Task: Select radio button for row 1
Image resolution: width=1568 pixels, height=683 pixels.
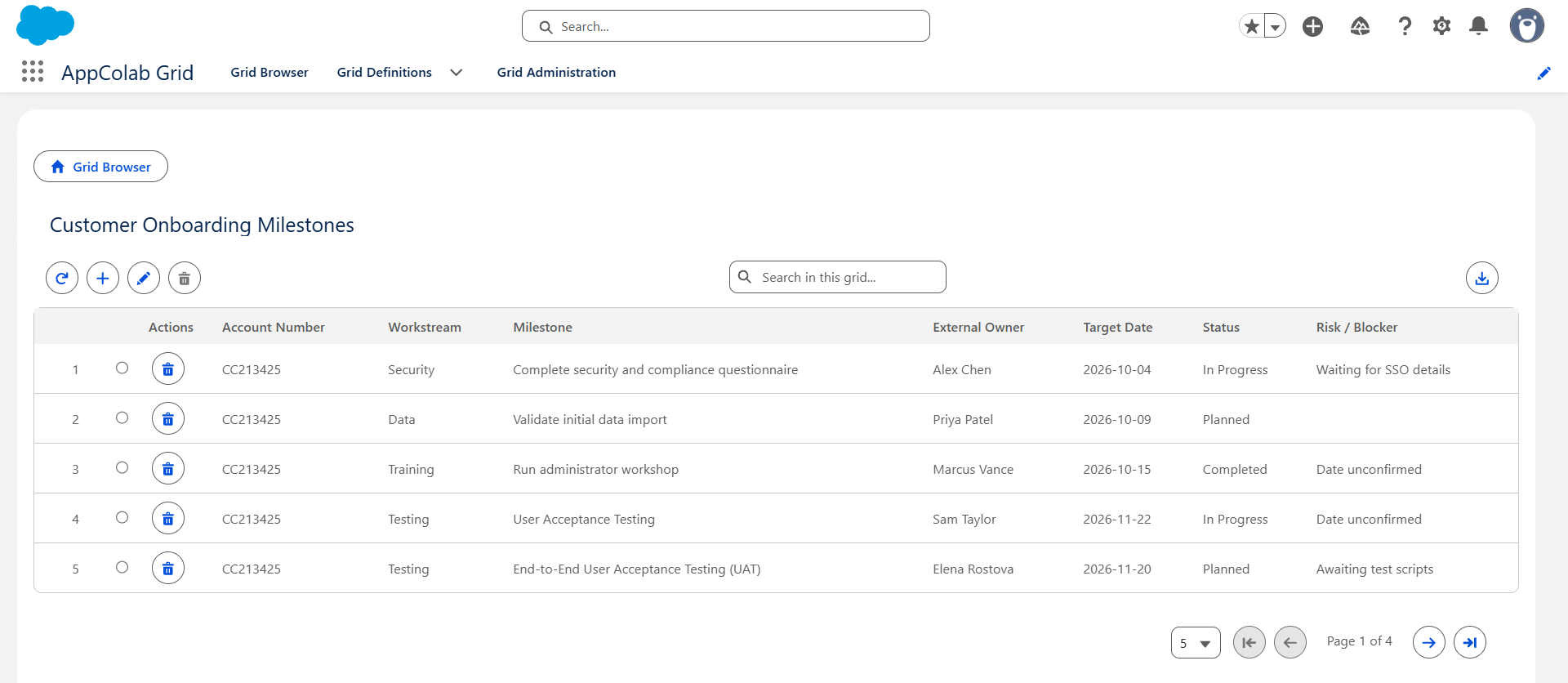Action: click(x=122, y=368)
